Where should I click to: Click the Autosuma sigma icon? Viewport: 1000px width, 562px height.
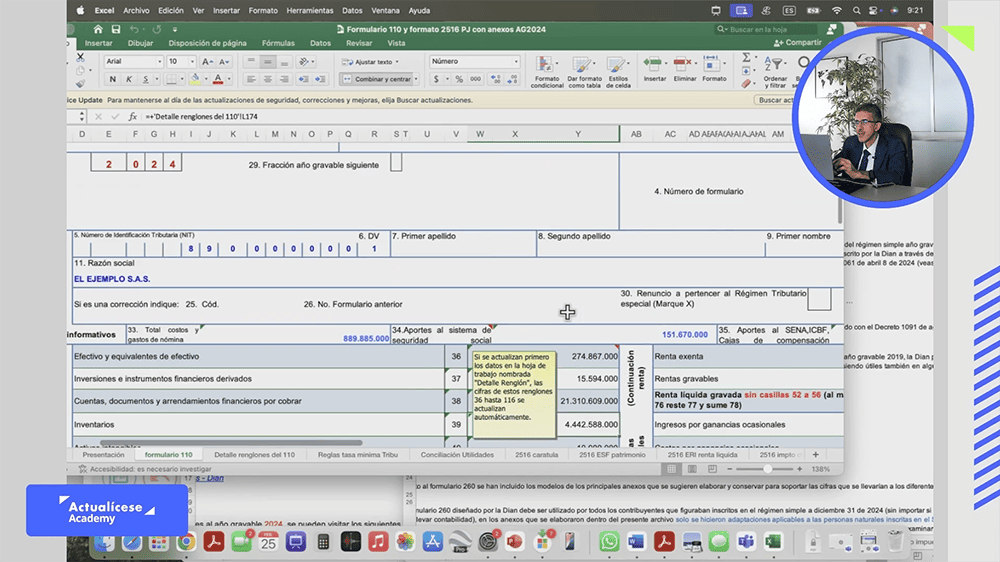746,57
